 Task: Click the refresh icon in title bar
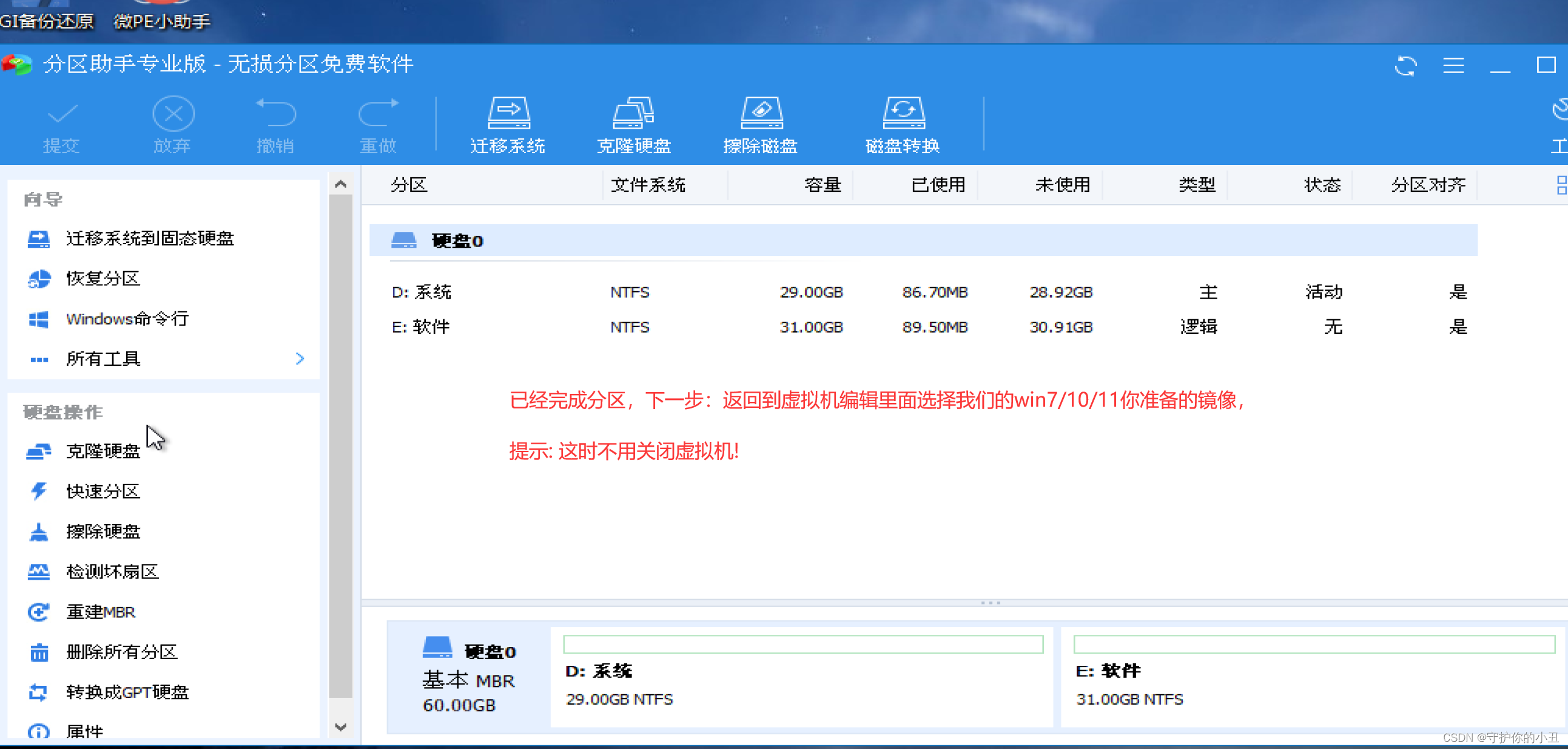tap(1405, 65)
